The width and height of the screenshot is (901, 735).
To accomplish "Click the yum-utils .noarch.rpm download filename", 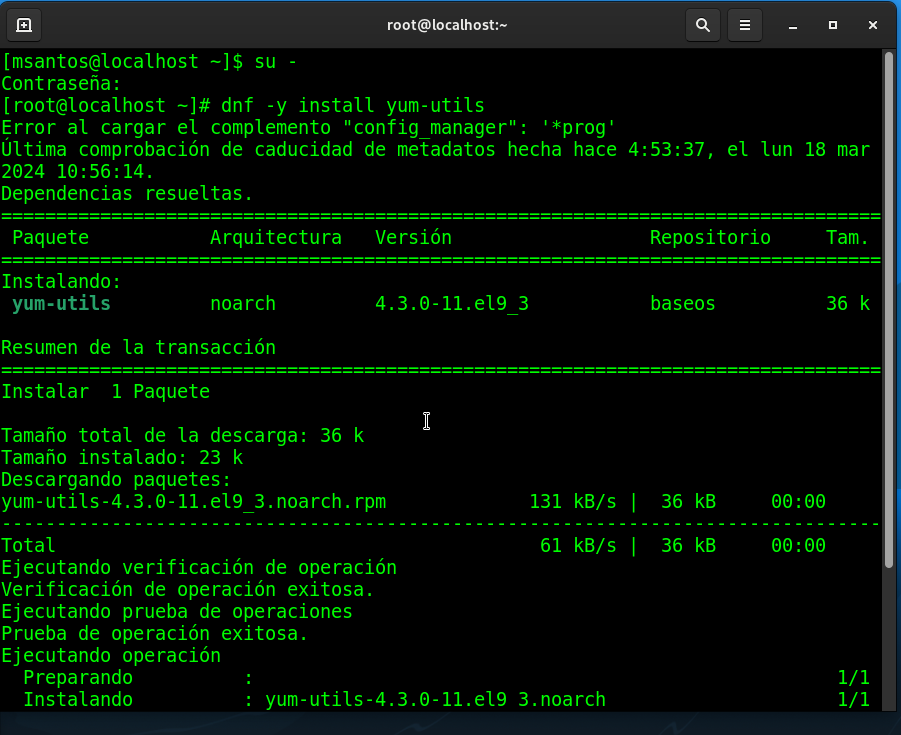I will point(194,501).
